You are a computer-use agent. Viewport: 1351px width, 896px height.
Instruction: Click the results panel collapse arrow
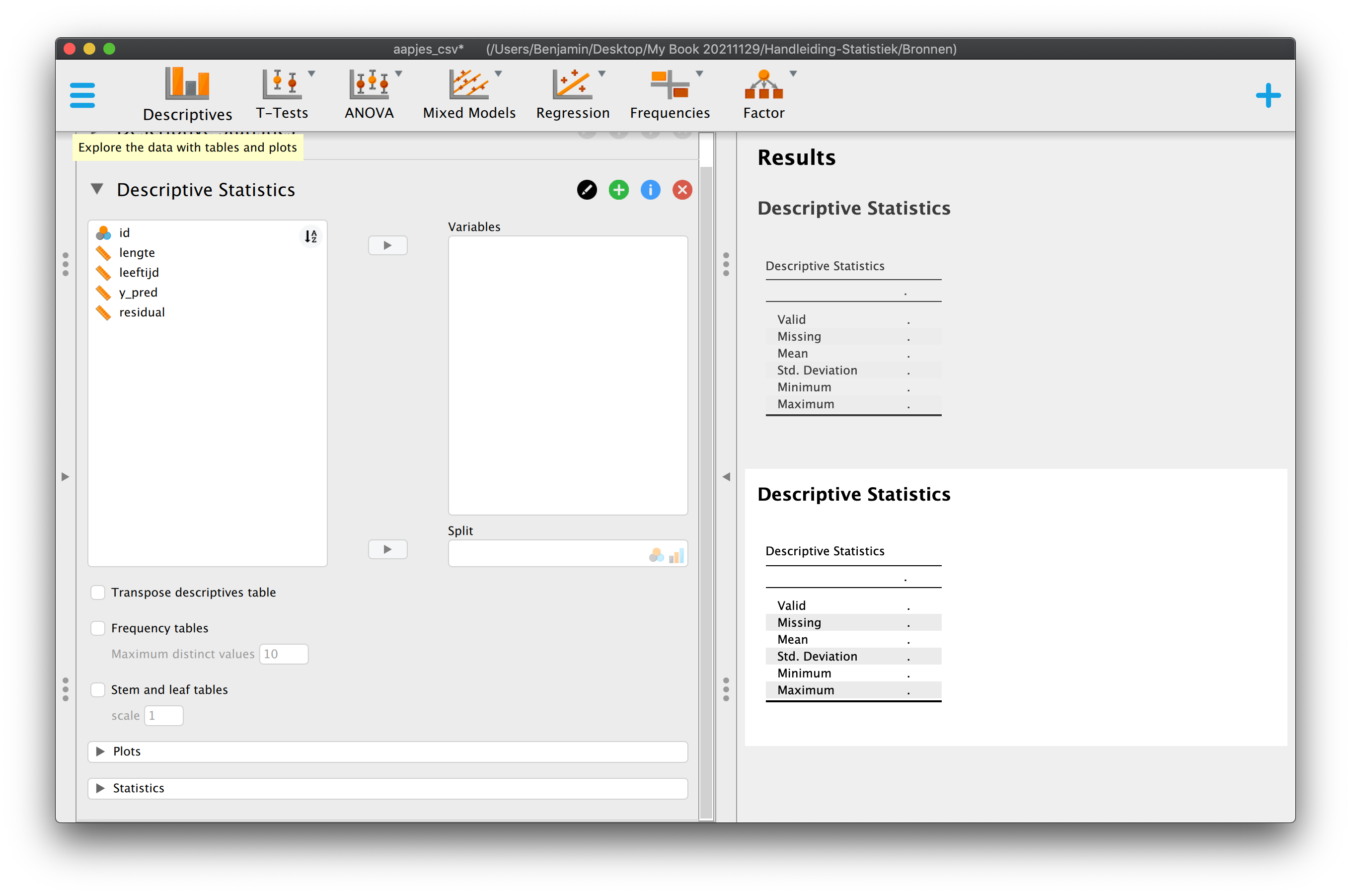pyautogui.click(x=726, y=477)
